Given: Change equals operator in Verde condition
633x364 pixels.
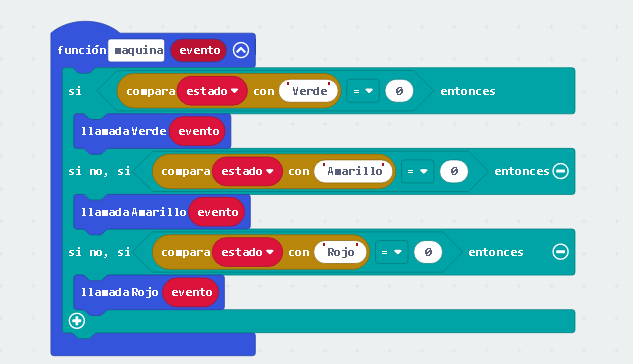Looking at the screenshot, I should [x=363, y=91].
